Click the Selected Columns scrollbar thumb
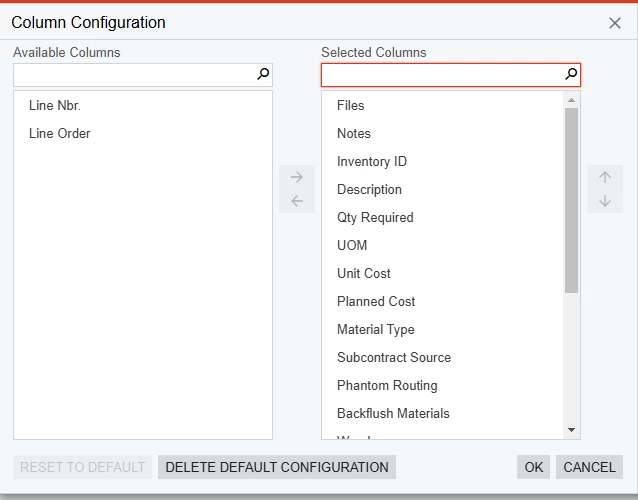The width and height of the screenshot is (638, 500). 571,200
